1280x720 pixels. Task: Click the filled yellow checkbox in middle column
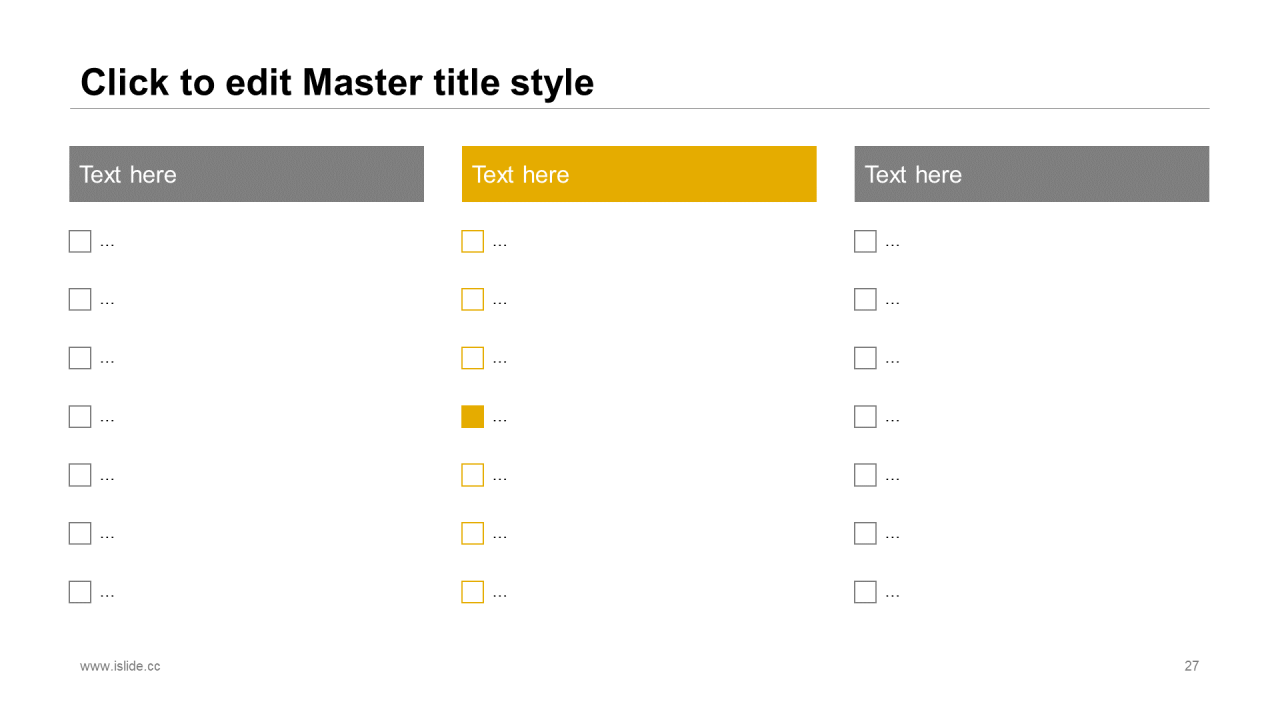[x=472, y=417]
